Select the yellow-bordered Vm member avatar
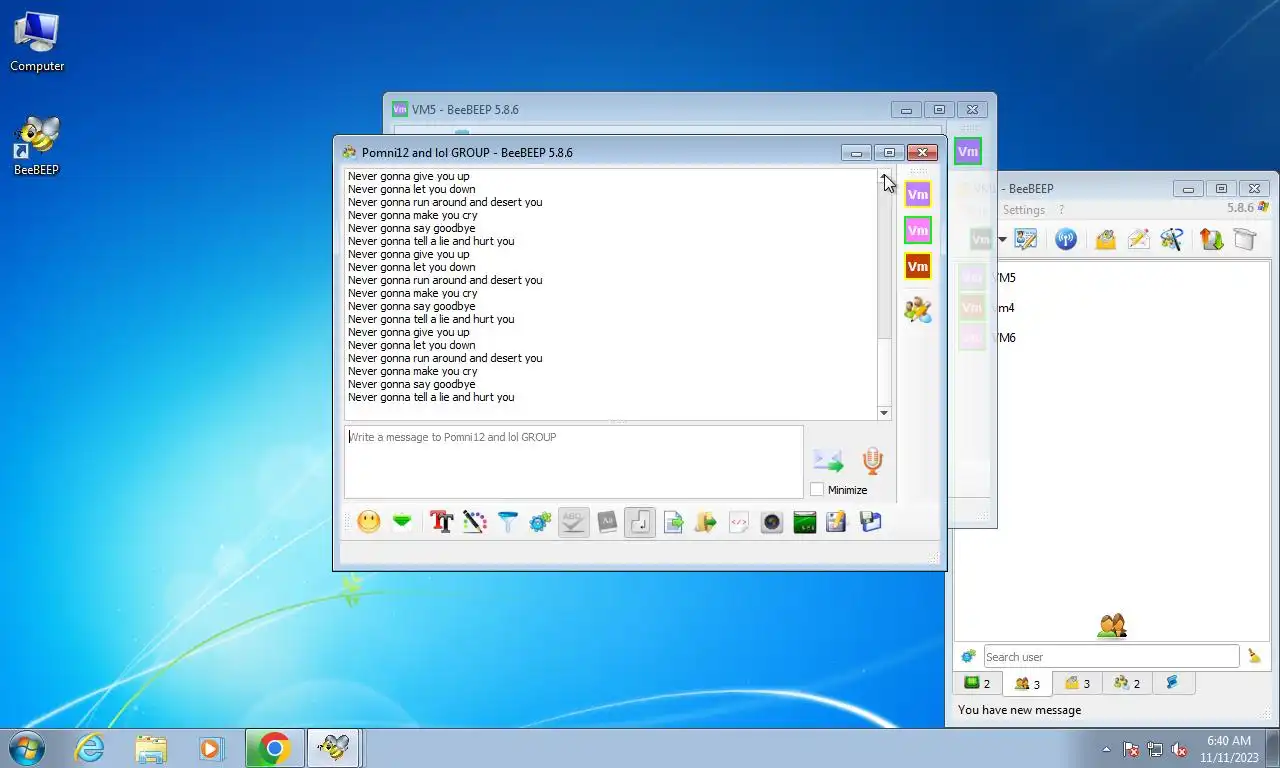Viewport: 1280px width, 768px height. (918, 195)
